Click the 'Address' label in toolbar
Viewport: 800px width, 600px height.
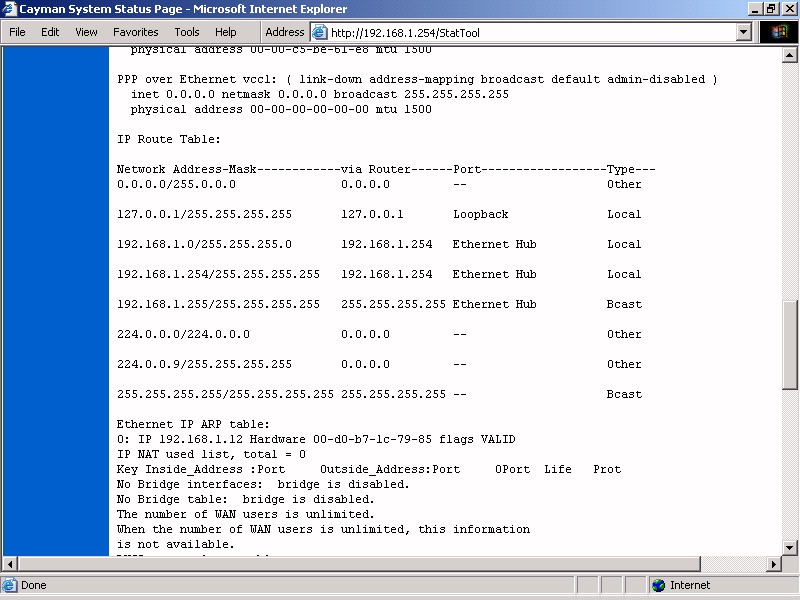pyautogui.click(x=285, y=32)
